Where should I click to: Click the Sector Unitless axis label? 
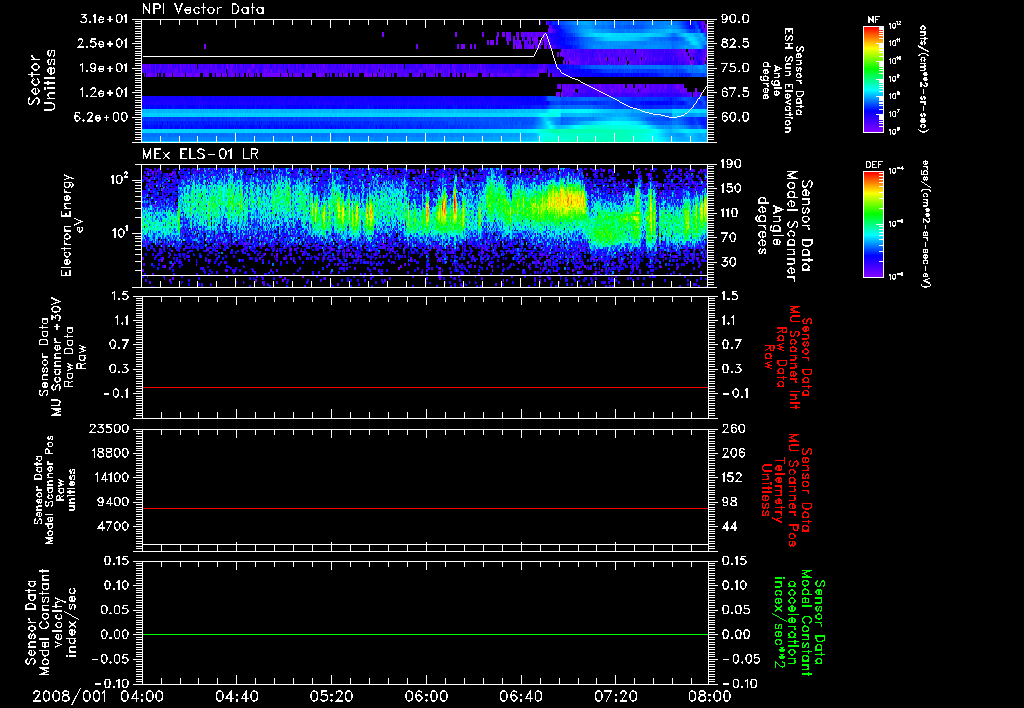click(x=40, y=80)
